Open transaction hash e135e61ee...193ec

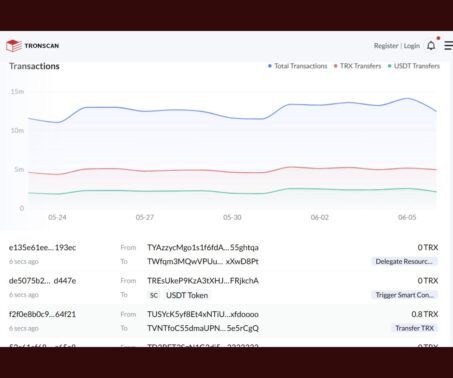click(42, 247)
